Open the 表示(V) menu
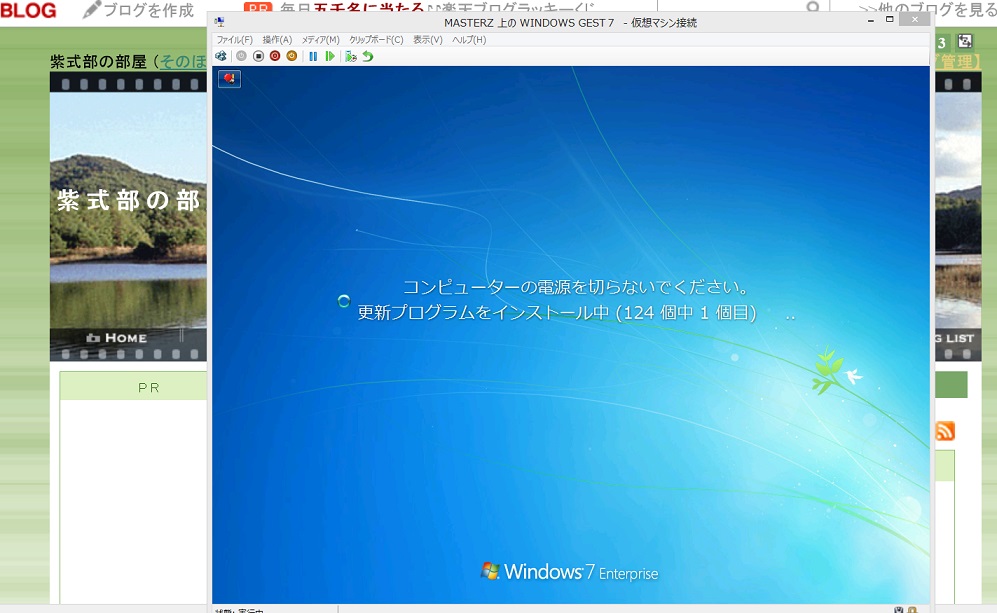This screenshot has width=997, height=613. [x=427, y=39]
